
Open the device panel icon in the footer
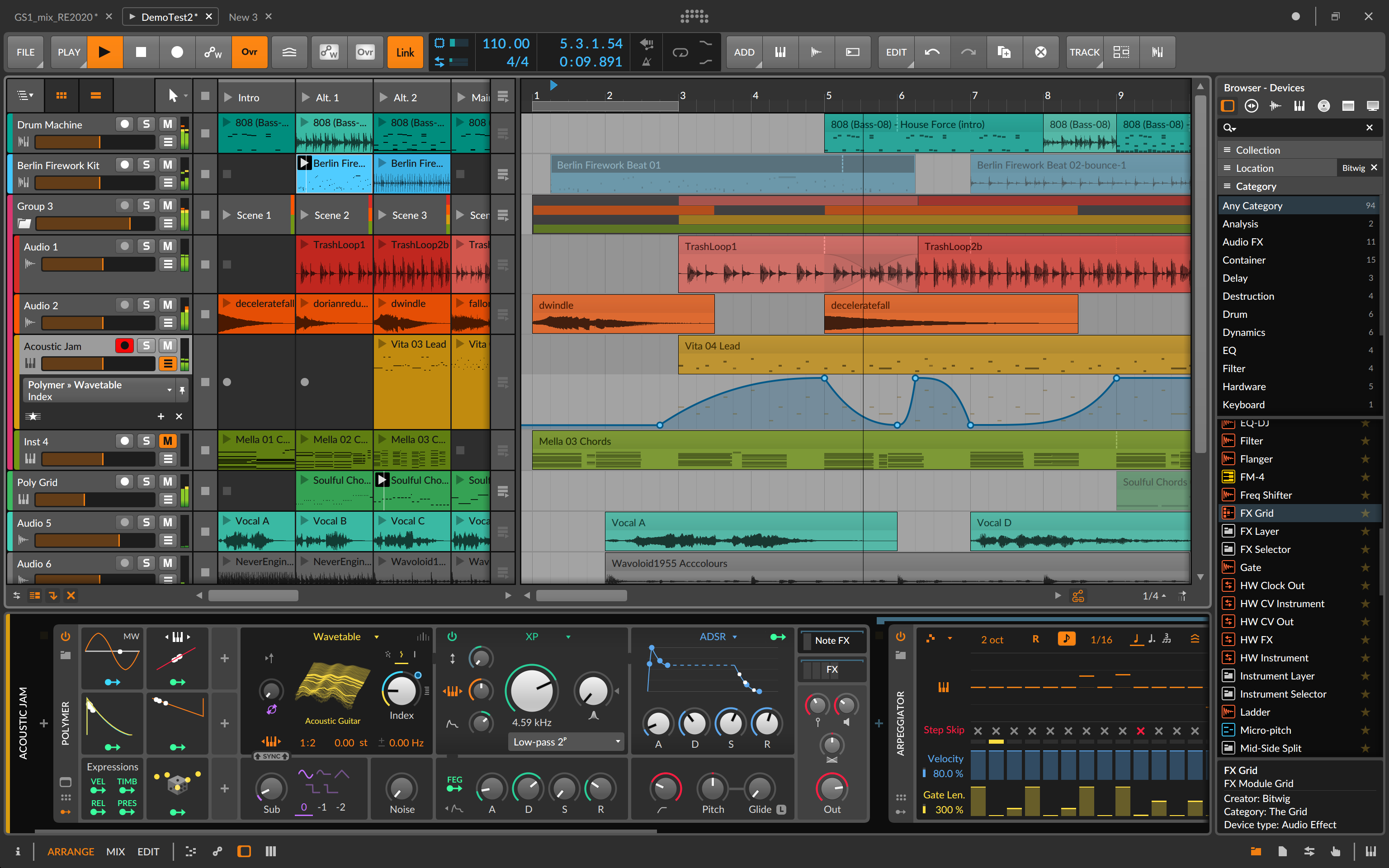tap(245, 851)
